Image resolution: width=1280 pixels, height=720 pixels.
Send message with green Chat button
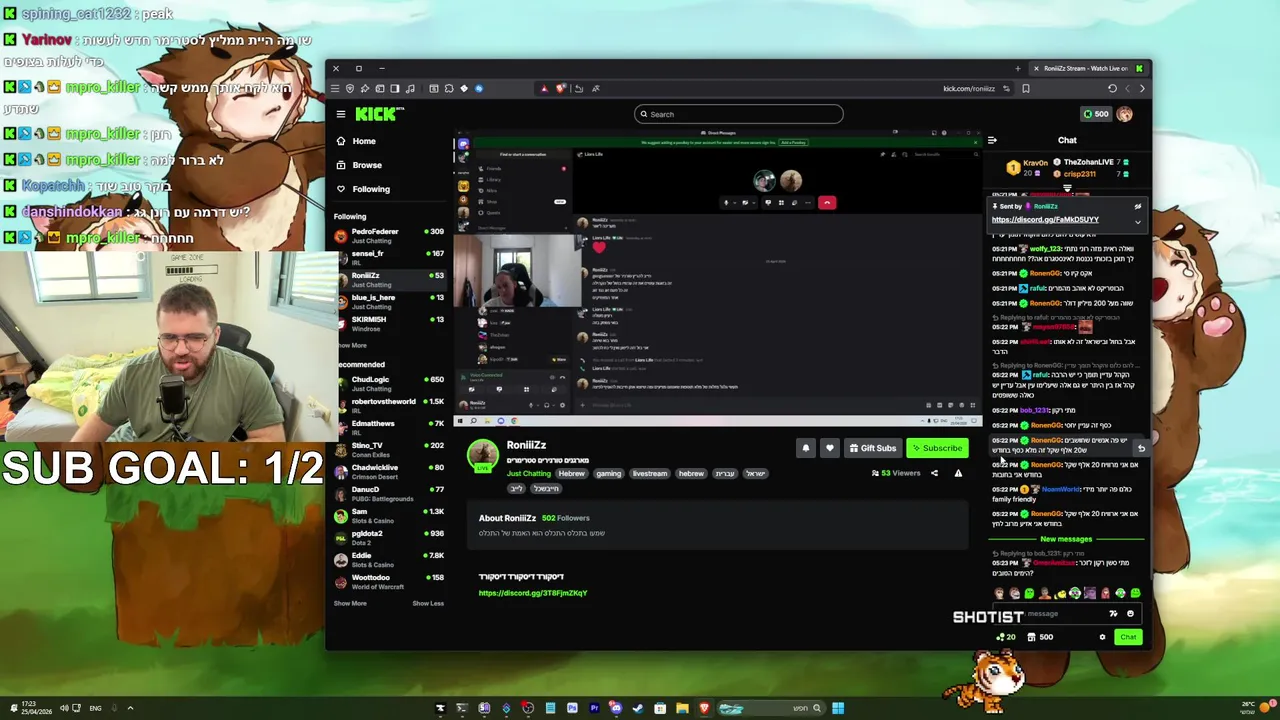(1128, 637)
